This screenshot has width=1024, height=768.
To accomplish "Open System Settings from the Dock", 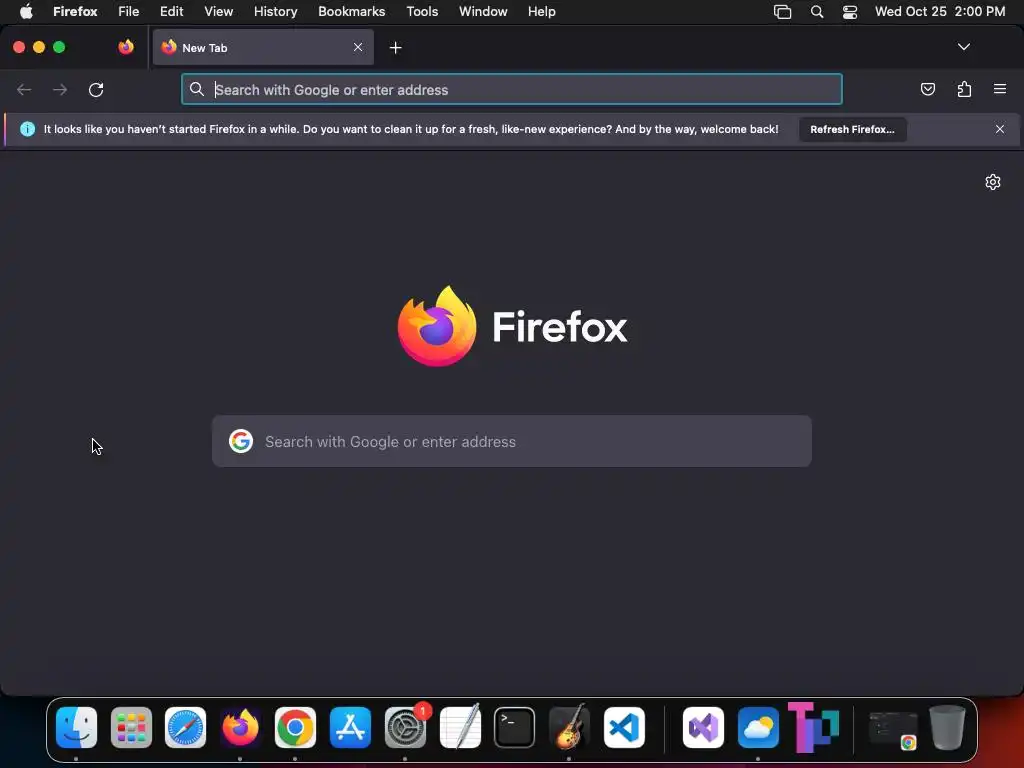I will (x=405, y=728).
